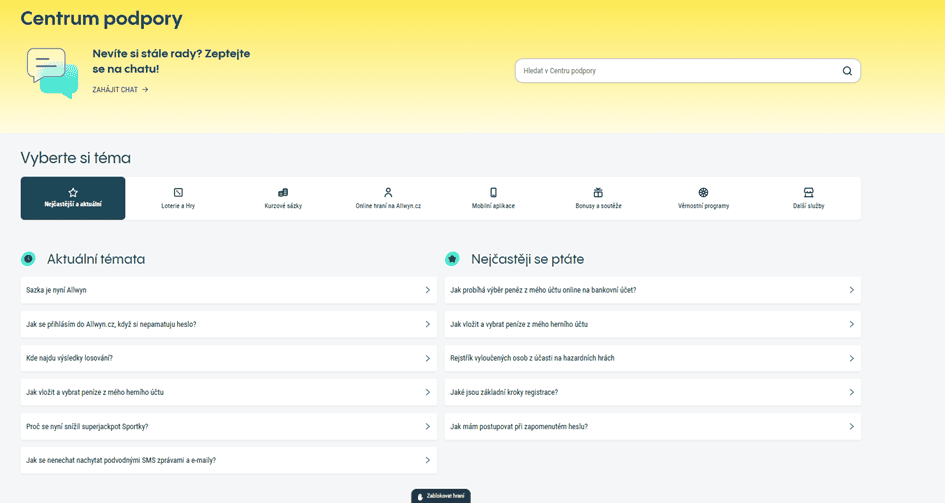Click the Zablokovat hraní button

pyautogui.click(x=441, y=496)
